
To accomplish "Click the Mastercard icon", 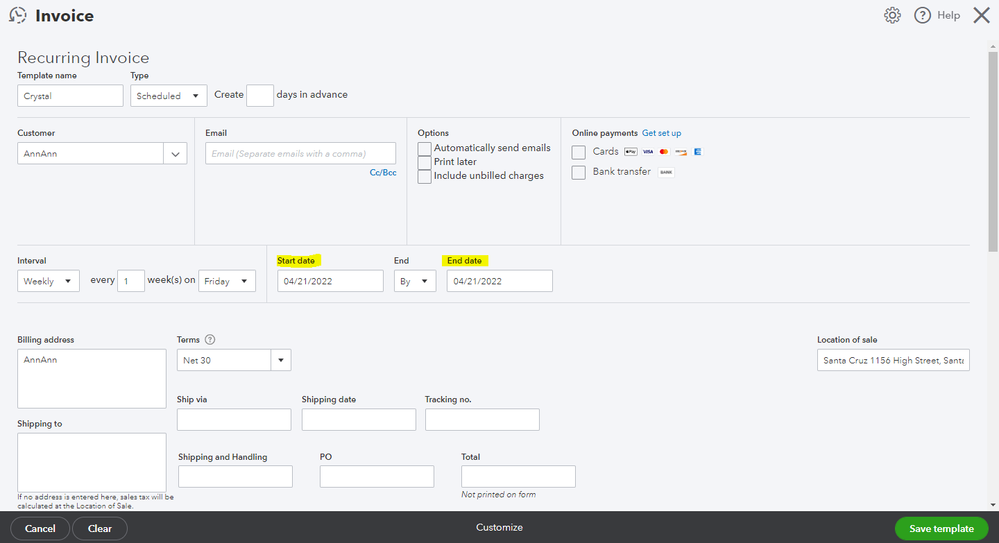I will click(664, 152).
